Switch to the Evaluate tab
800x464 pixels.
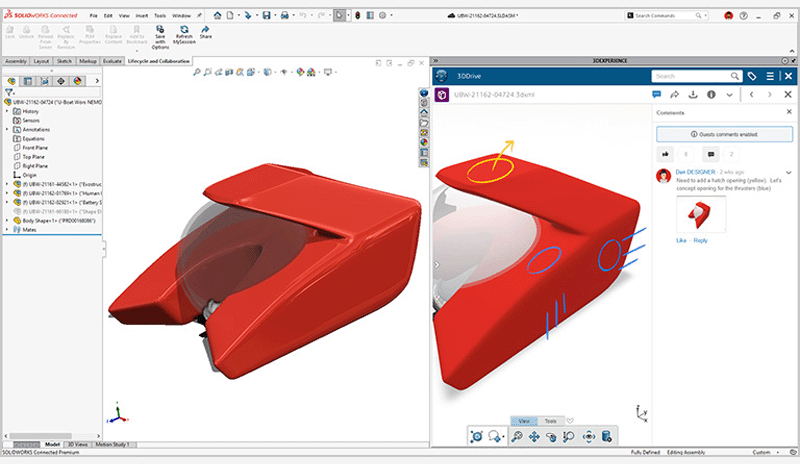click(x=112, y=61)
